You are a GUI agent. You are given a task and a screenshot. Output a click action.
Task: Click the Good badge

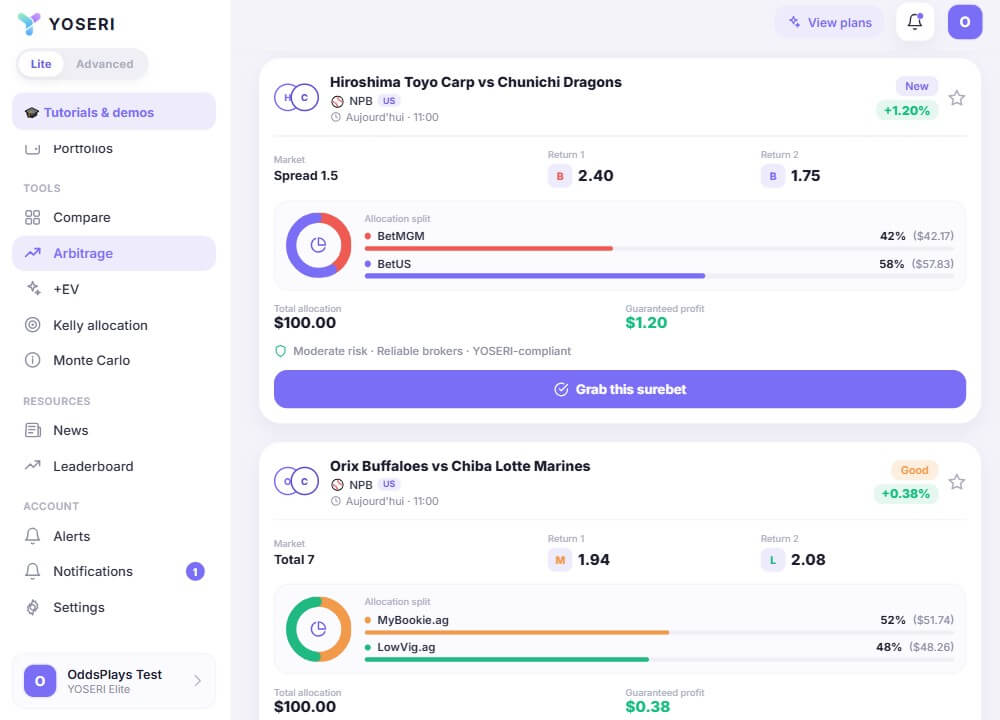[x=914, y=470]
